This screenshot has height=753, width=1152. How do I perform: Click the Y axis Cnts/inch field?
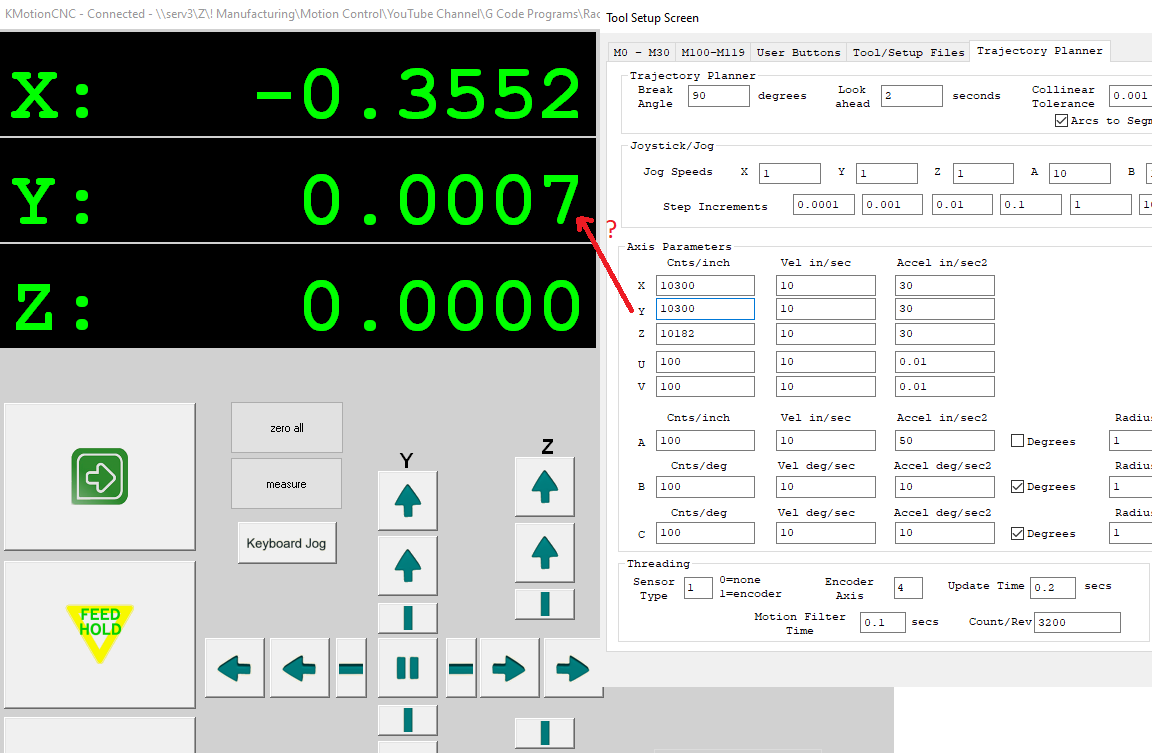click(705, 309)
